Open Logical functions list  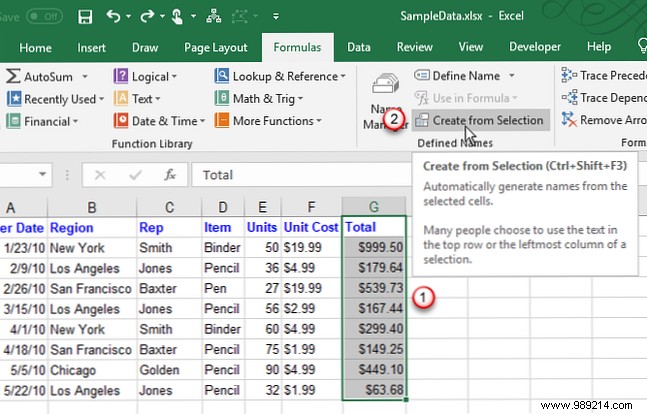point(145,76)
